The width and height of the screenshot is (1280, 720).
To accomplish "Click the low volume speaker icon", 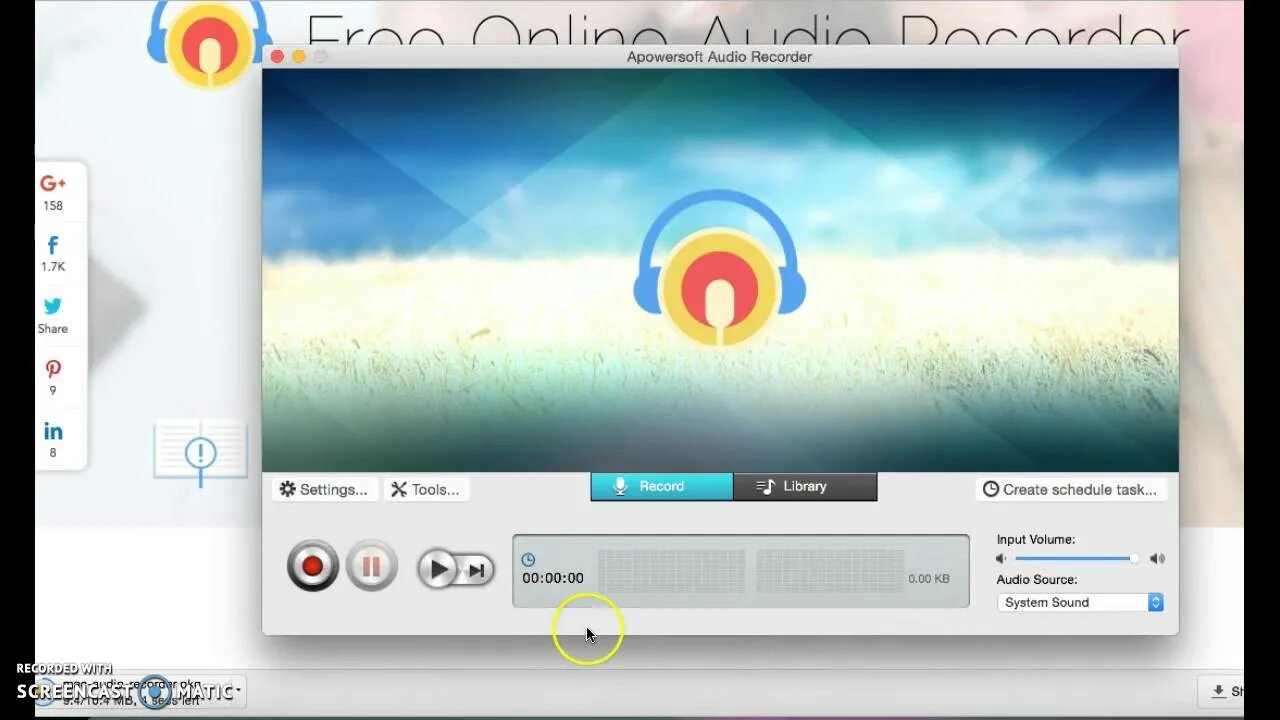I will [x=1002, y=559].
